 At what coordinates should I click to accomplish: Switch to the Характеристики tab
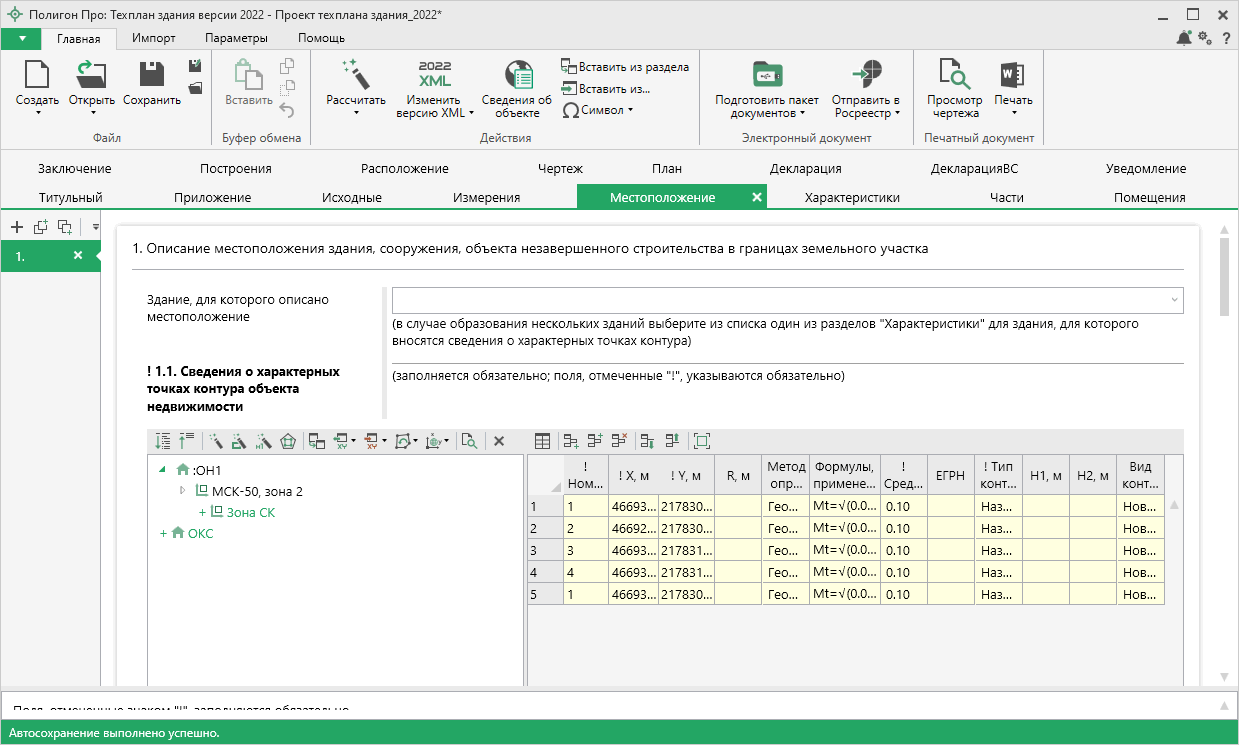[x=852, y=197]
